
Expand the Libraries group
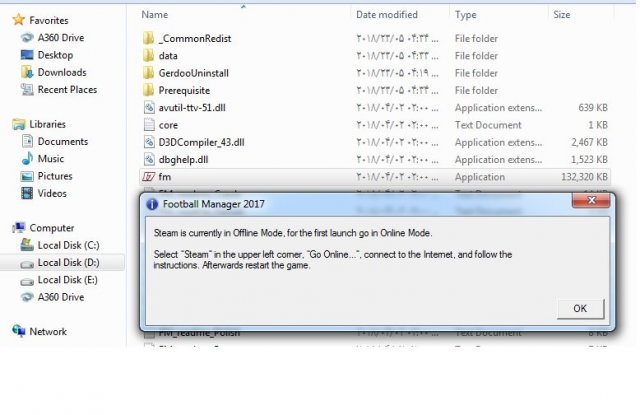point(47,124)
